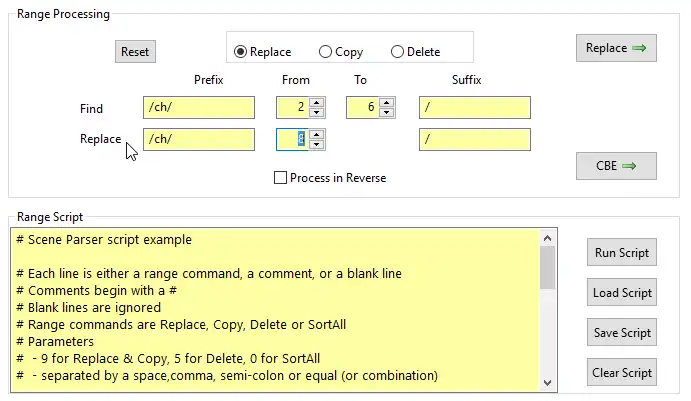
Task: Click the CBE arrow button
Action: tap(616, 166)
